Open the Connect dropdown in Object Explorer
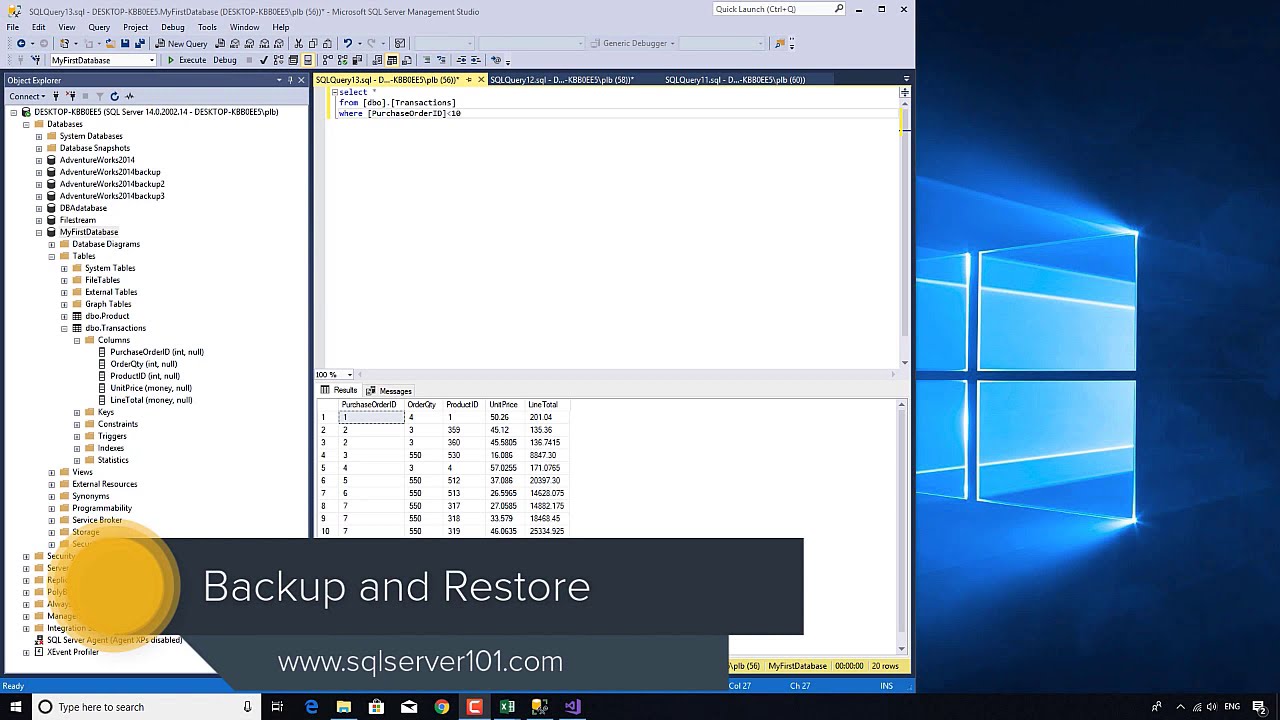1280x720 pixels. click(x=27, y=96)
